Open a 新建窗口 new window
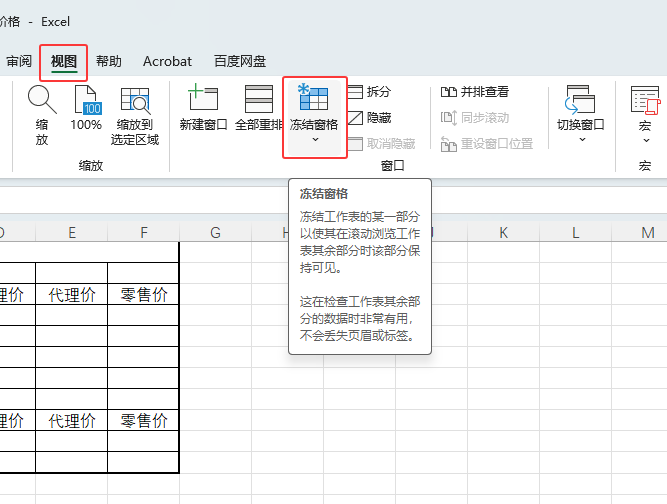The image size is (667, 504). point(203,98)
